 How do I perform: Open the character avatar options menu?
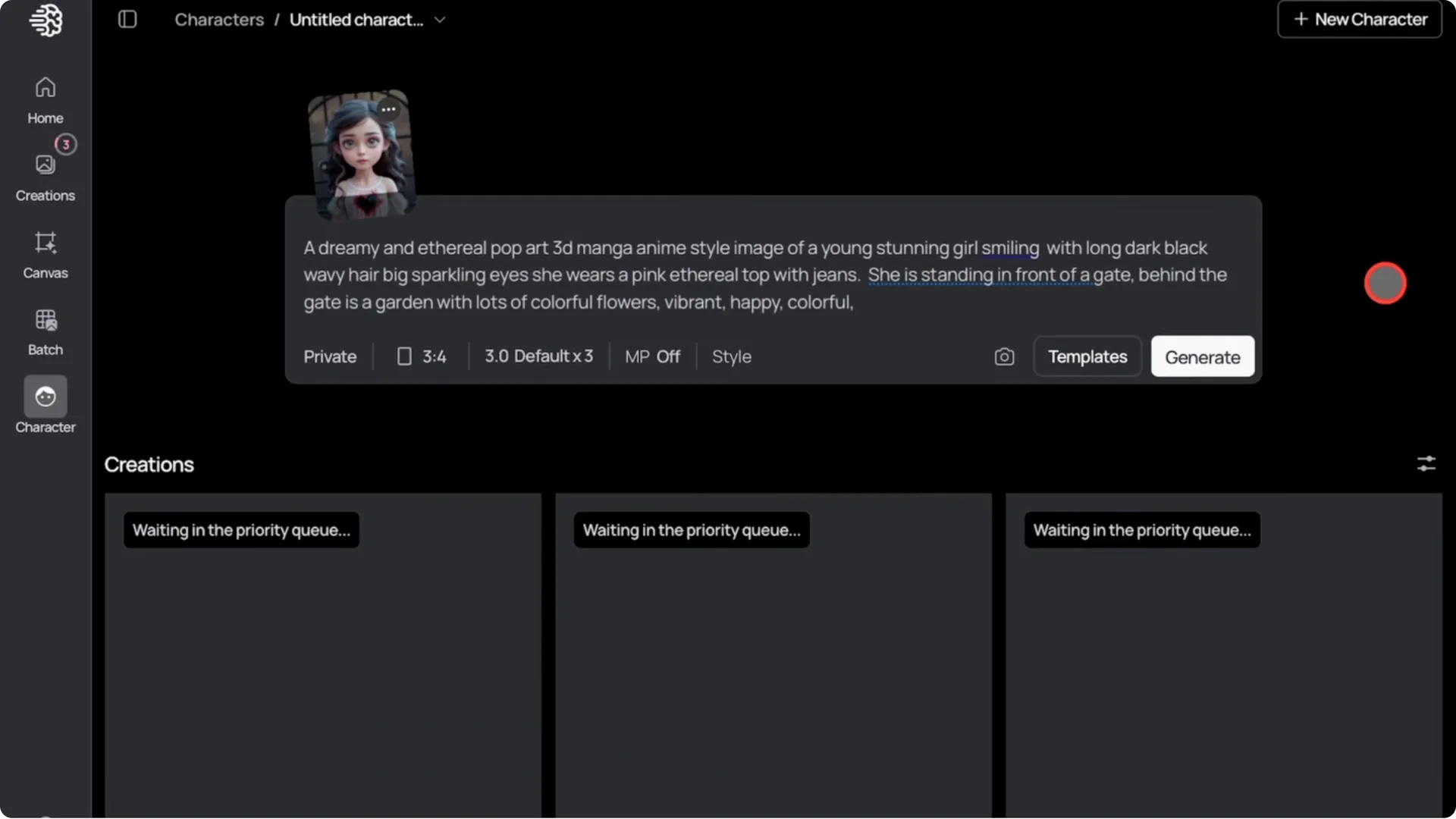388,109
